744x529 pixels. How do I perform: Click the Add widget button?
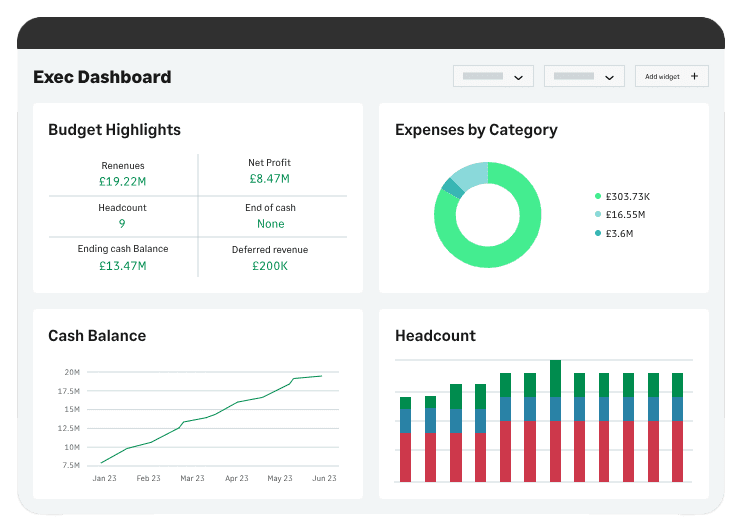coord(671,76)
